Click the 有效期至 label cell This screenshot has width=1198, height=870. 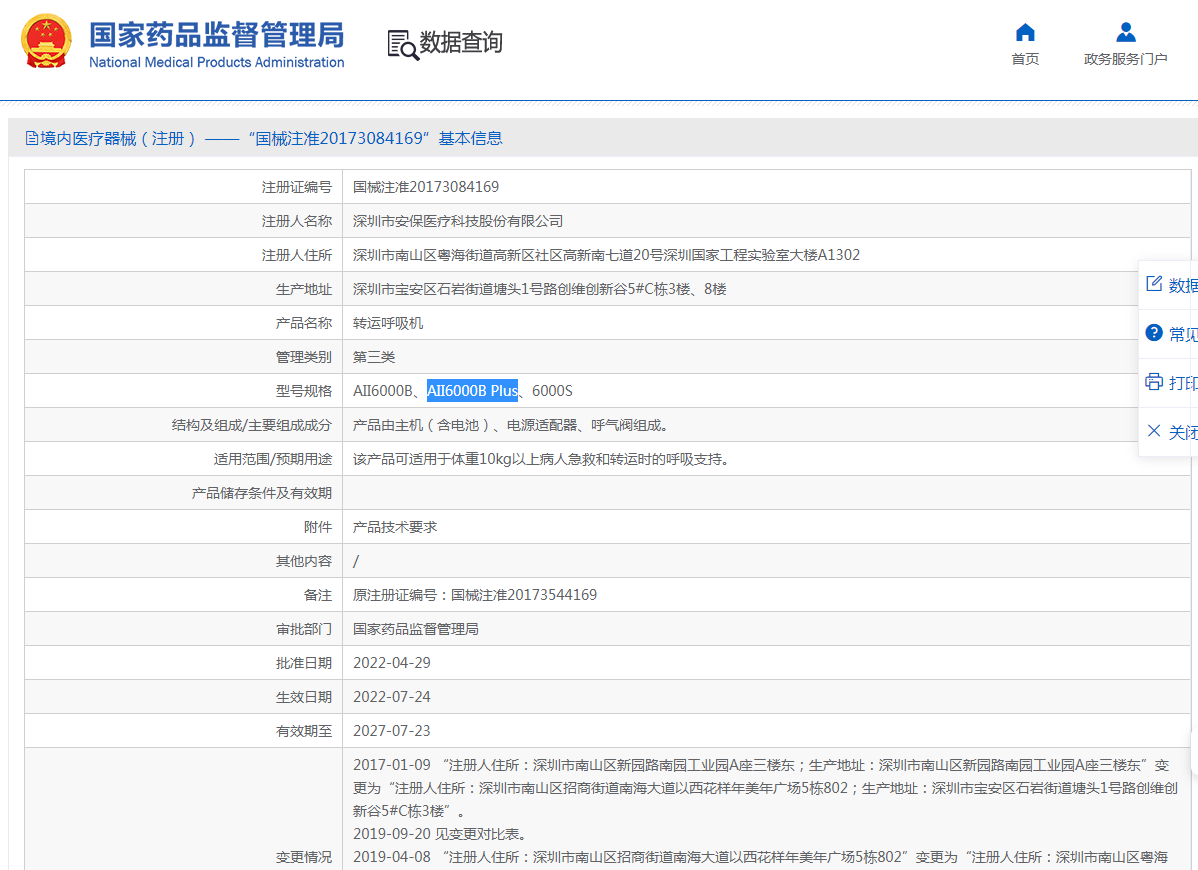(x=183, y=731)
